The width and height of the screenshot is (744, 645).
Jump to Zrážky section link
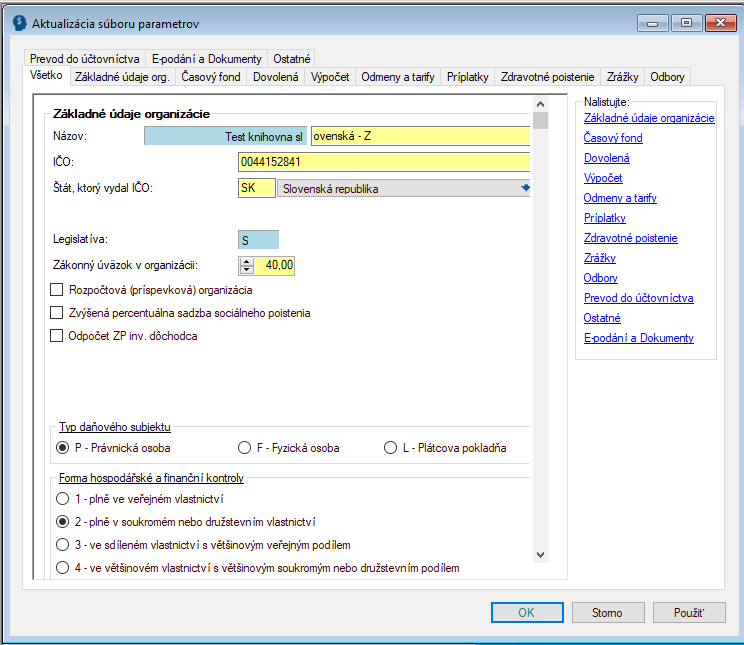tap(600, 258)
